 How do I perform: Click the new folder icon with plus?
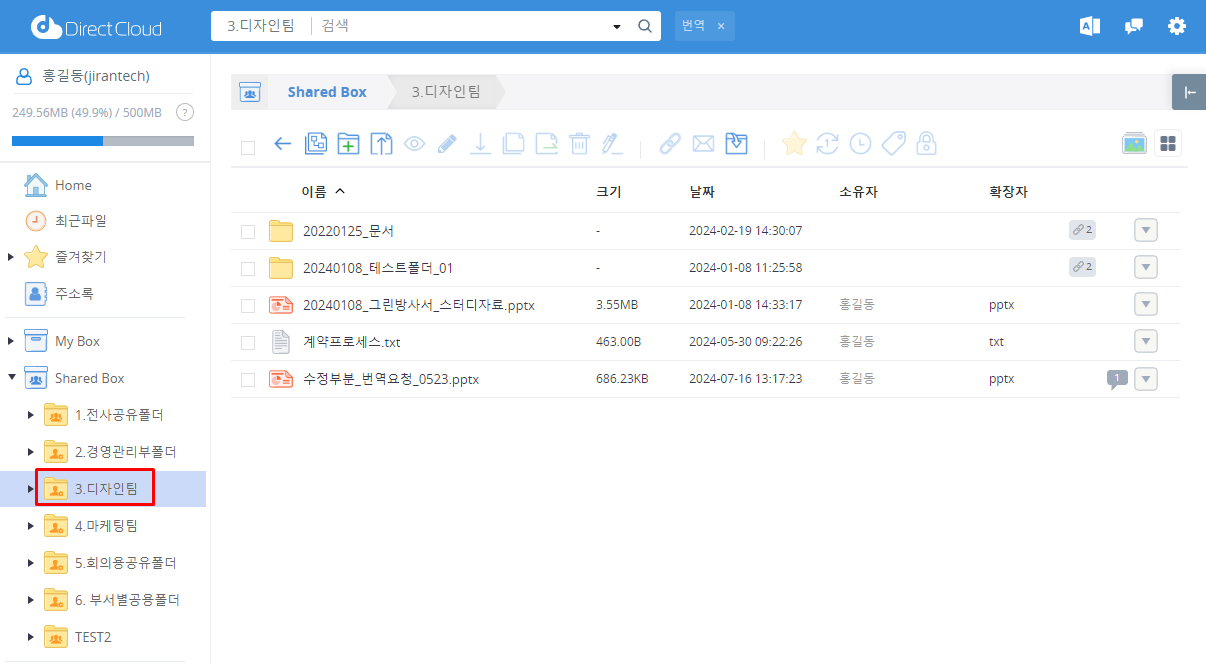coord(348,144)
